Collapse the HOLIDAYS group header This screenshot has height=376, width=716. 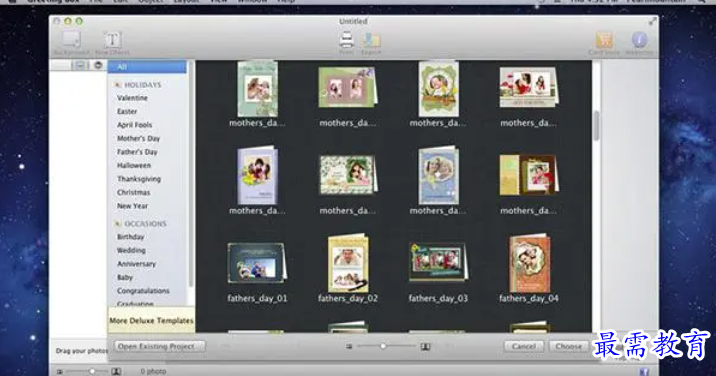point(138,85)
